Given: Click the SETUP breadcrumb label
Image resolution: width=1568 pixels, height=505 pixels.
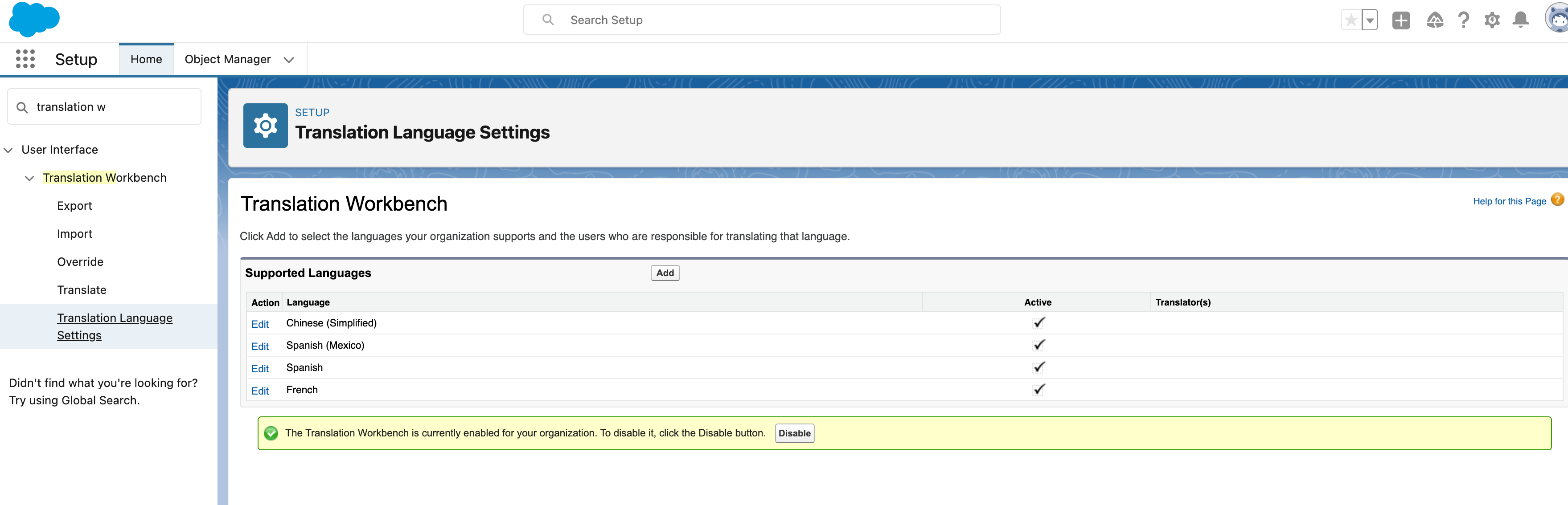Looking at the screenshot, I should pos(312,113).
